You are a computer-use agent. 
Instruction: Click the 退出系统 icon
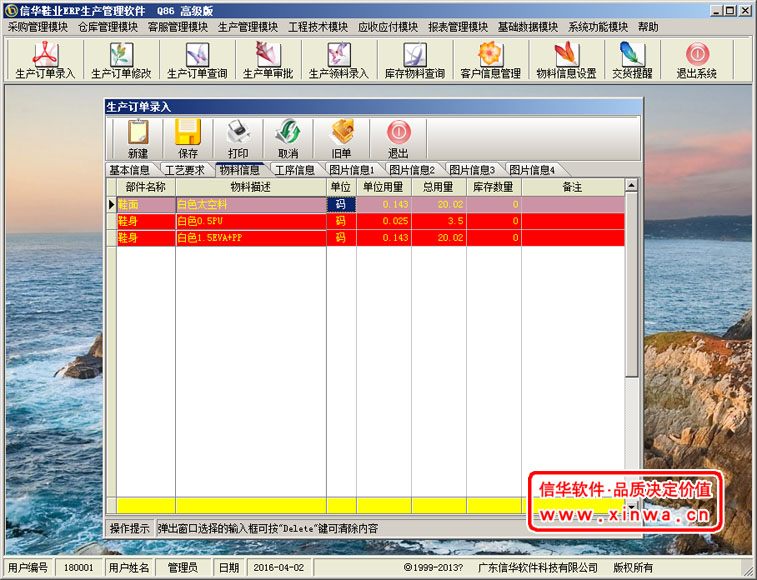pyautogui.click(x=697, y=60)
